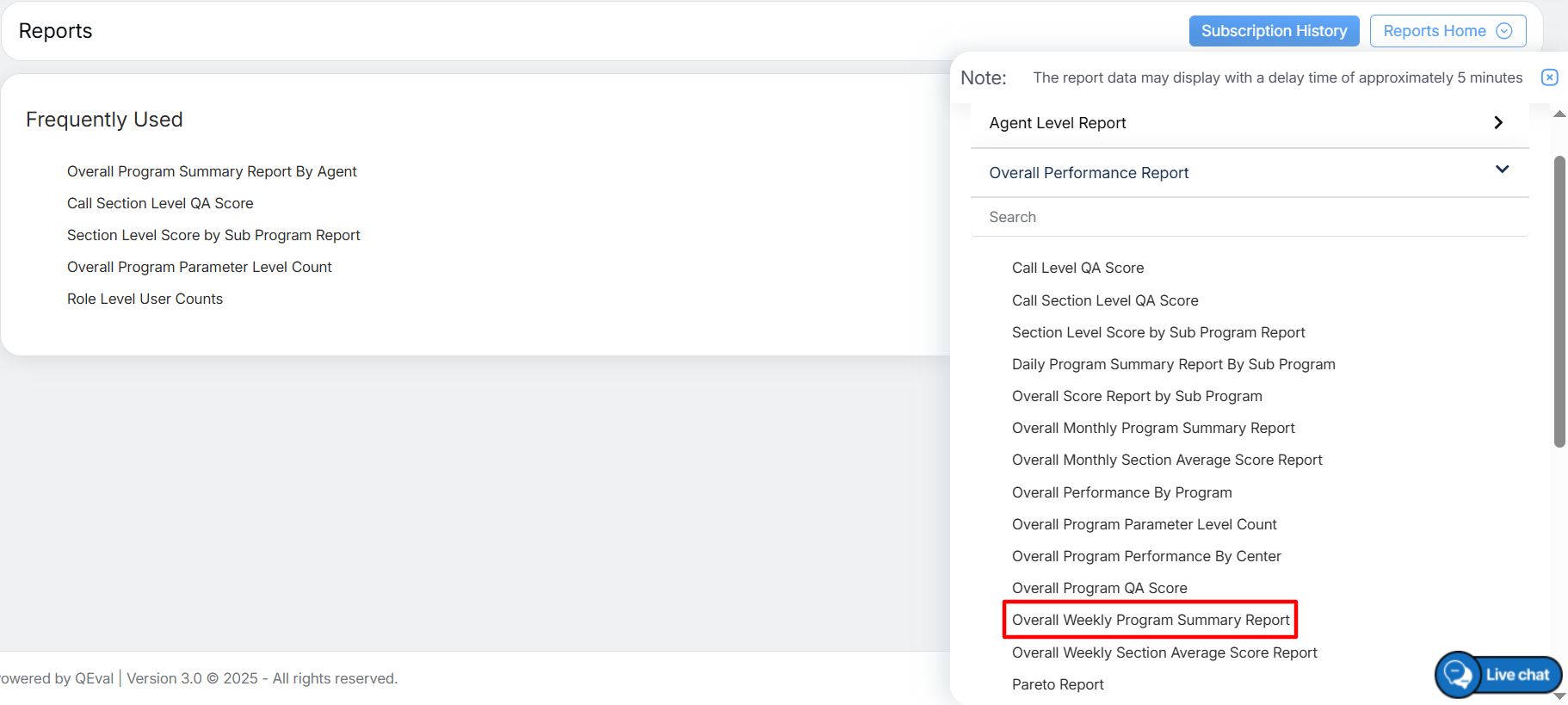1568x705 pixels.
Task: Open Overall Weekly Program Summary Report
Action: point(1151,620)
